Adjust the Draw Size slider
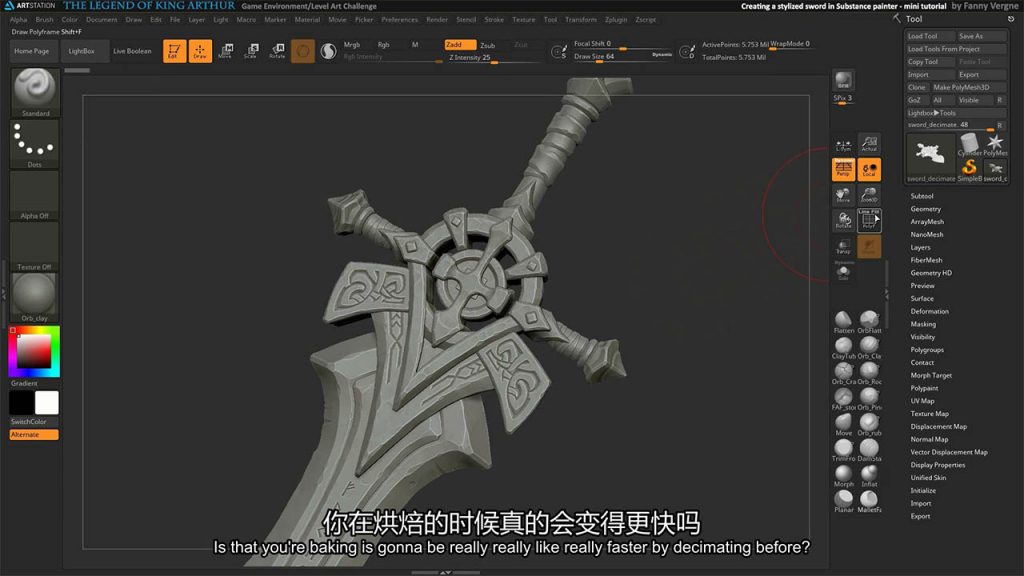Image resolution: width=1024 pixels, height=576 pixels. coord(622,57)
